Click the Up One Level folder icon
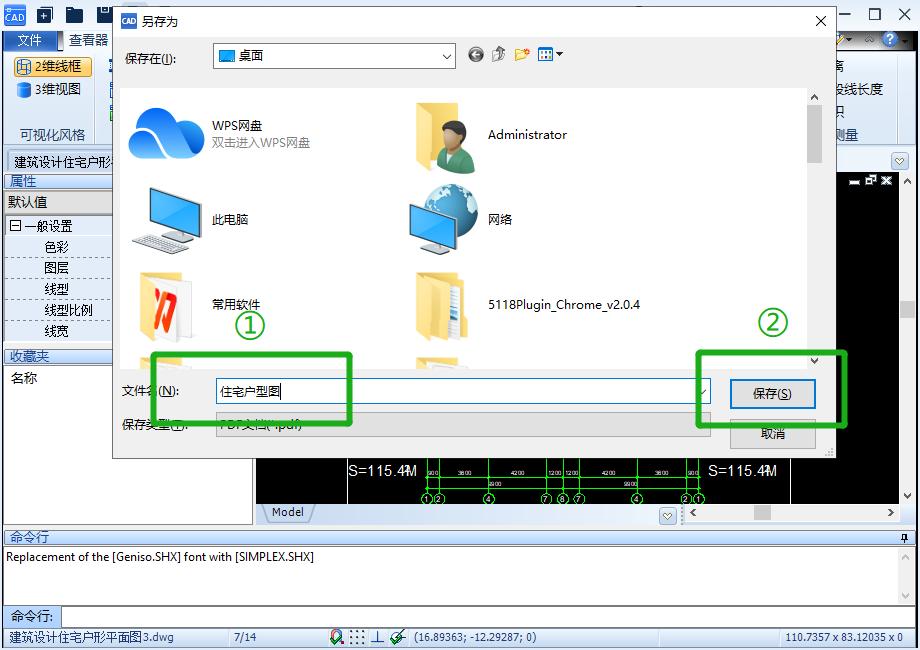This screenshot has height=650, width=920. [x=498, y=54]
